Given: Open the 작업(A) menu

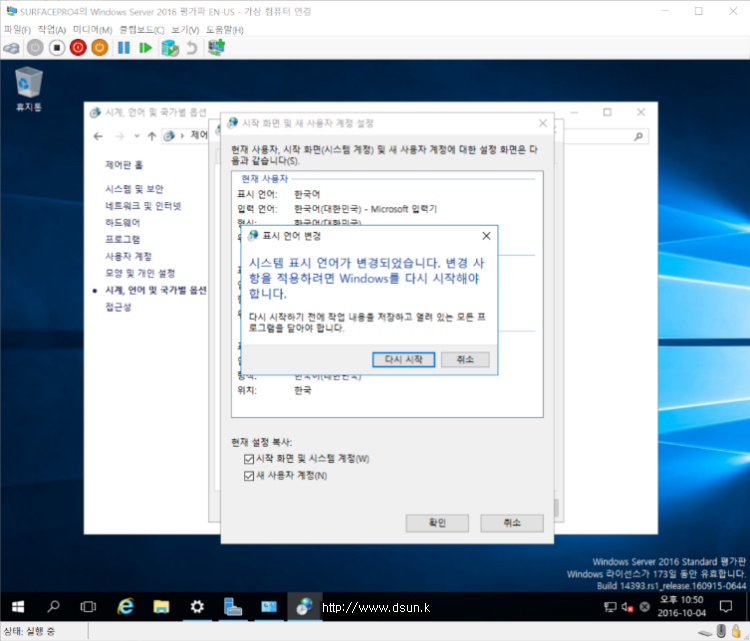Looking at the screenshot, I should point(52,30).
